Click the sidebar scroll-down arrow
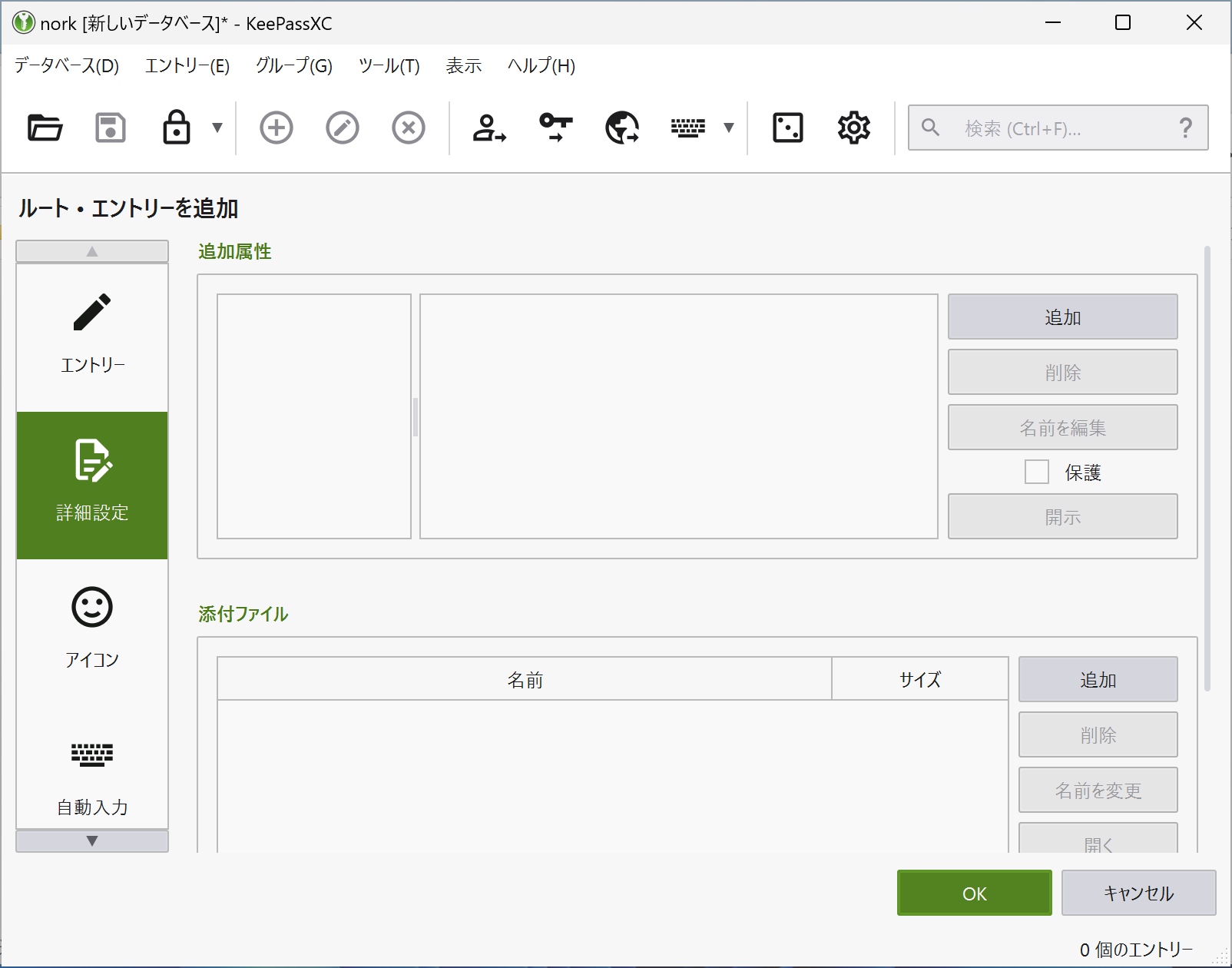The image size is (1232, 968). coord(91,840)
